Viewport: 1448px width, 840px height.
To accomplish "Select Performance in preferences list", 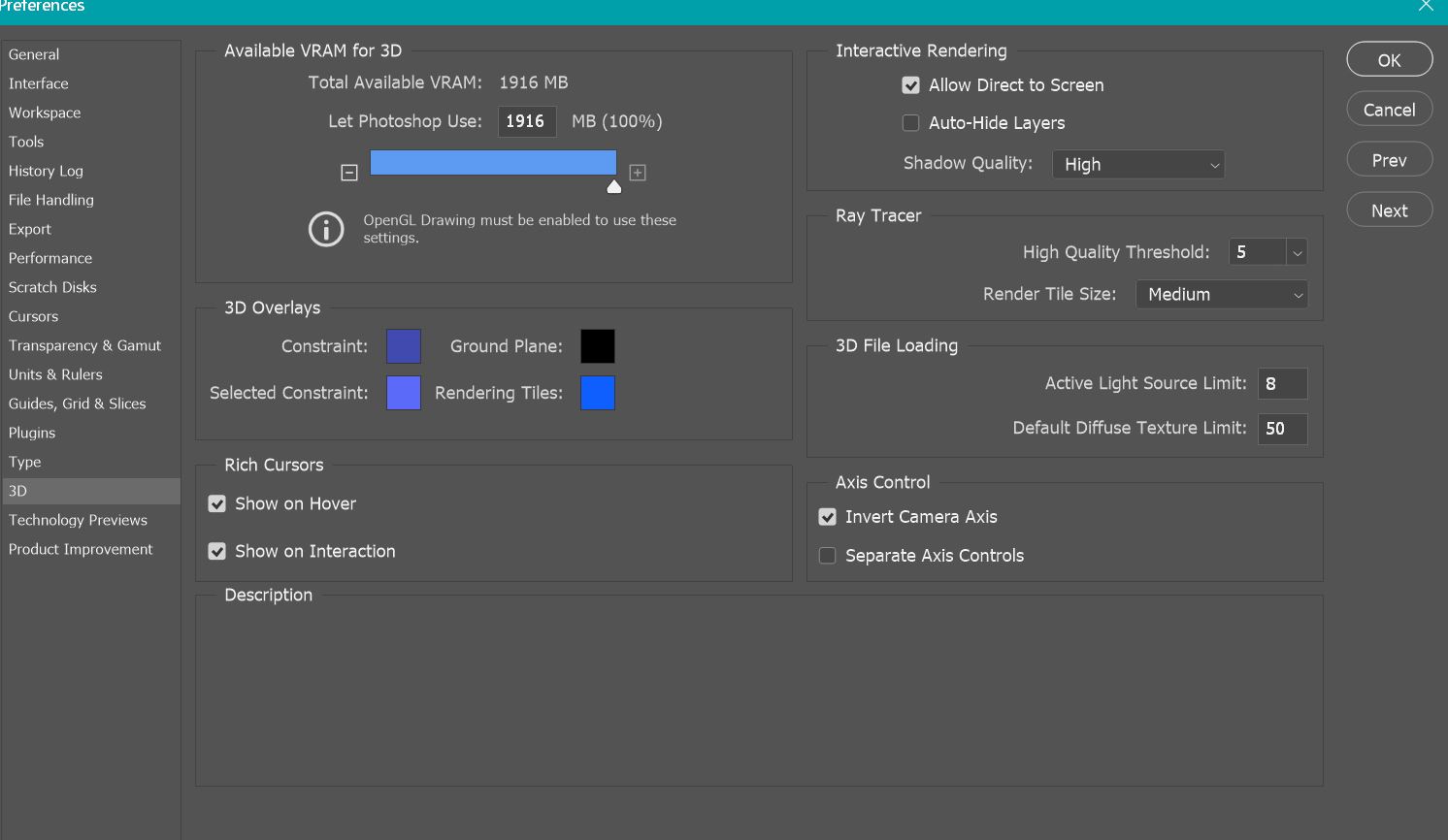I will pyautogui.click(x=90, y=258).
